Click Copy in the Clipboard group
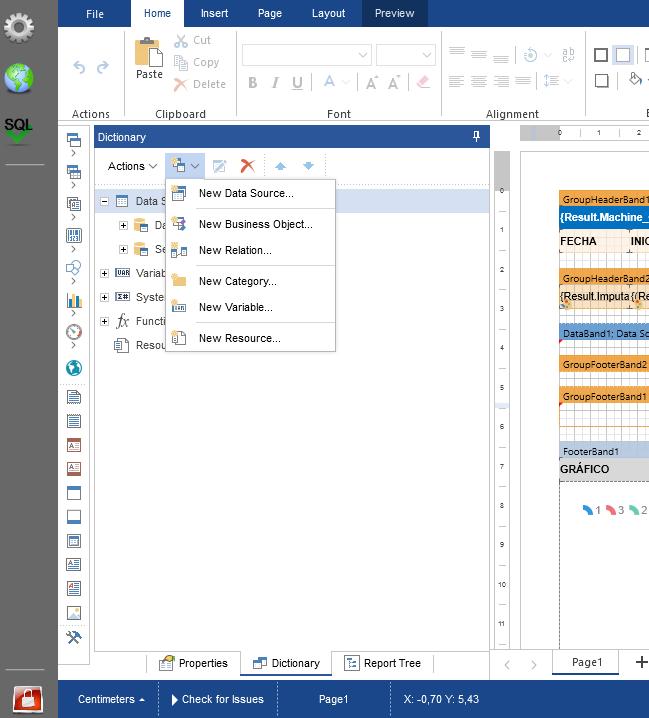This screenshot has width=649, height=718. (x=196, y=62)
